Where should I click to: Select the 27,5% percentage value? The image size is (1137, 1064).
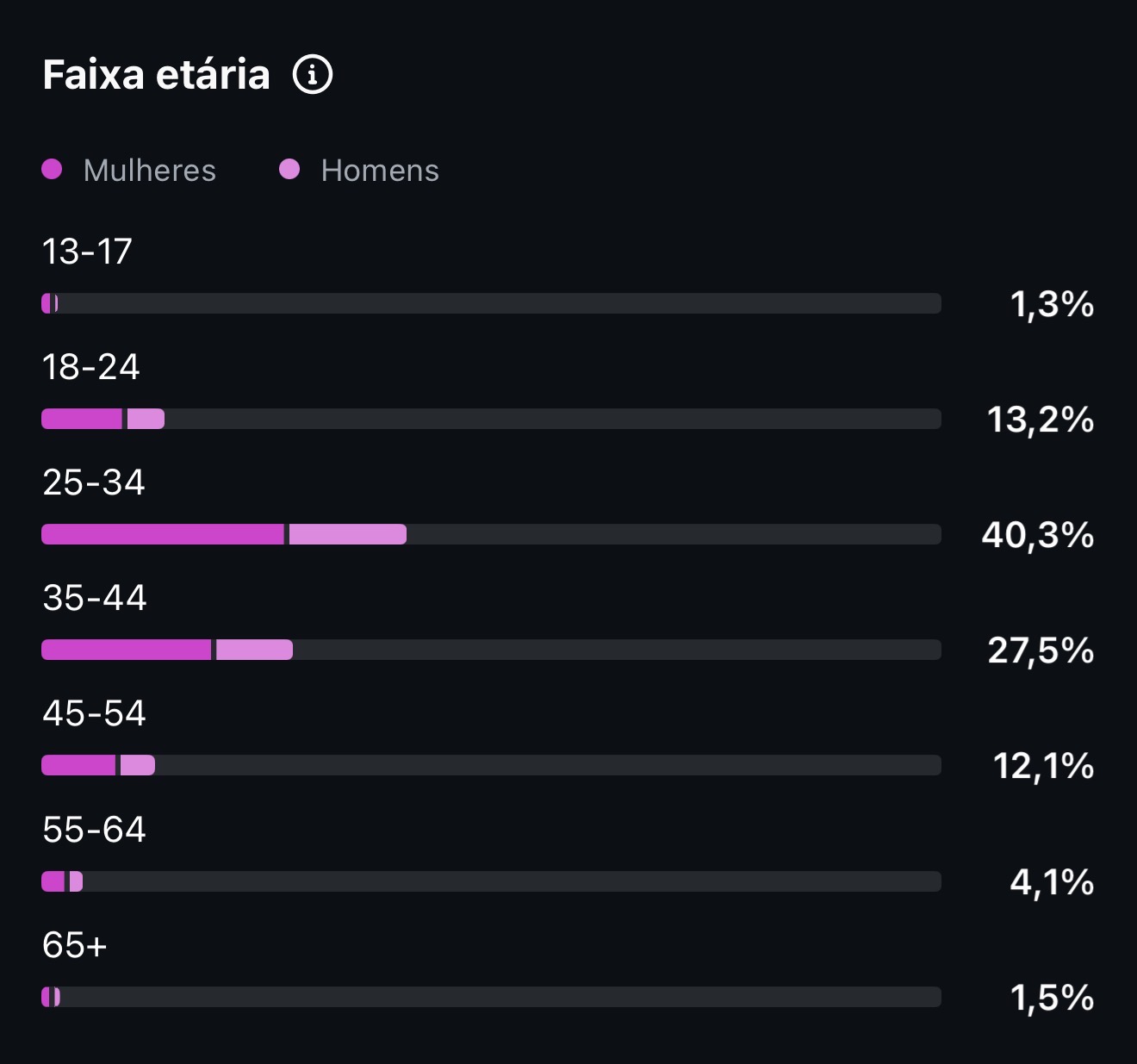1041,650
